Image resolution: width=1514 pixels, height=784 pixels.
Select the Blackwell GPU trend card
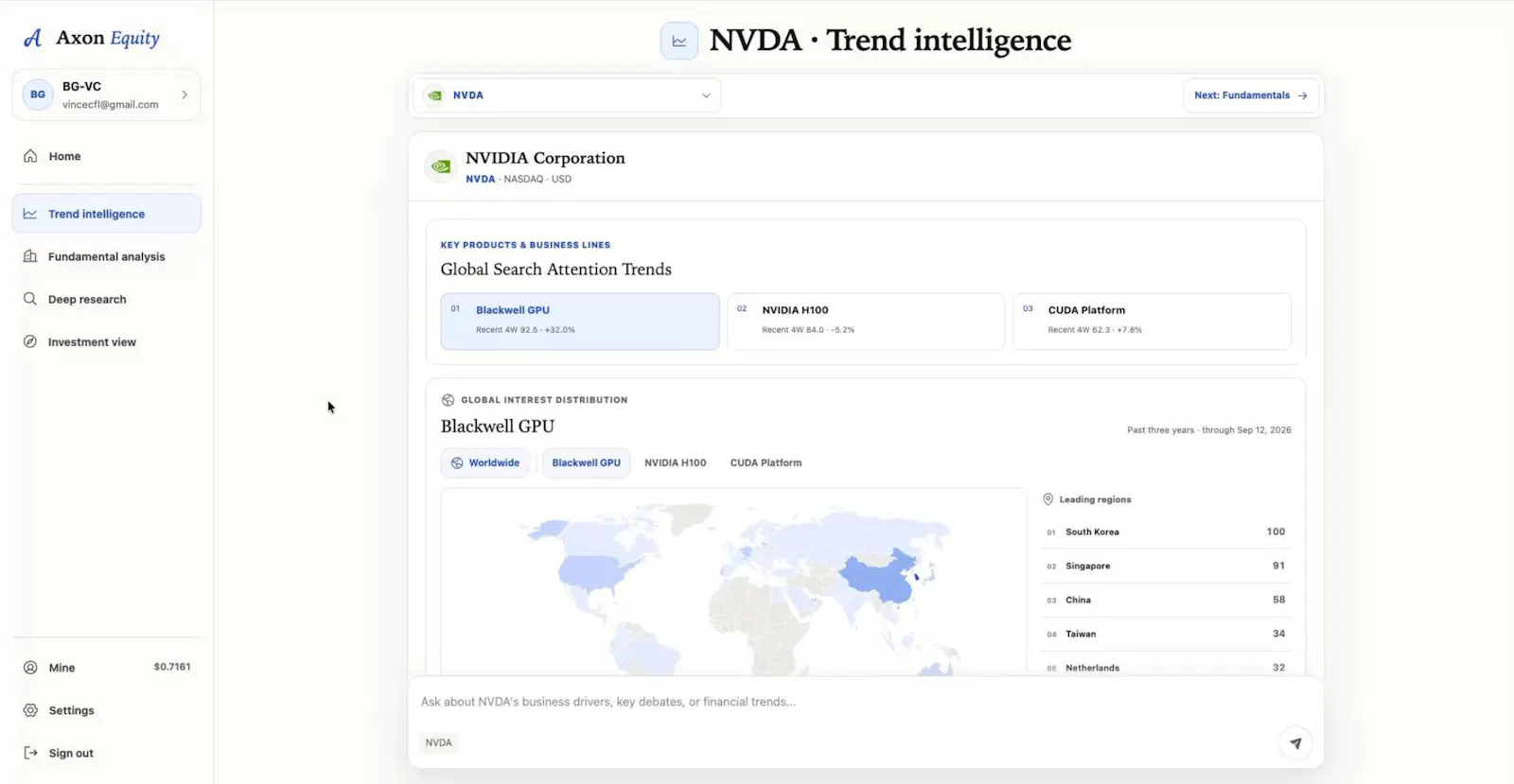580,322
